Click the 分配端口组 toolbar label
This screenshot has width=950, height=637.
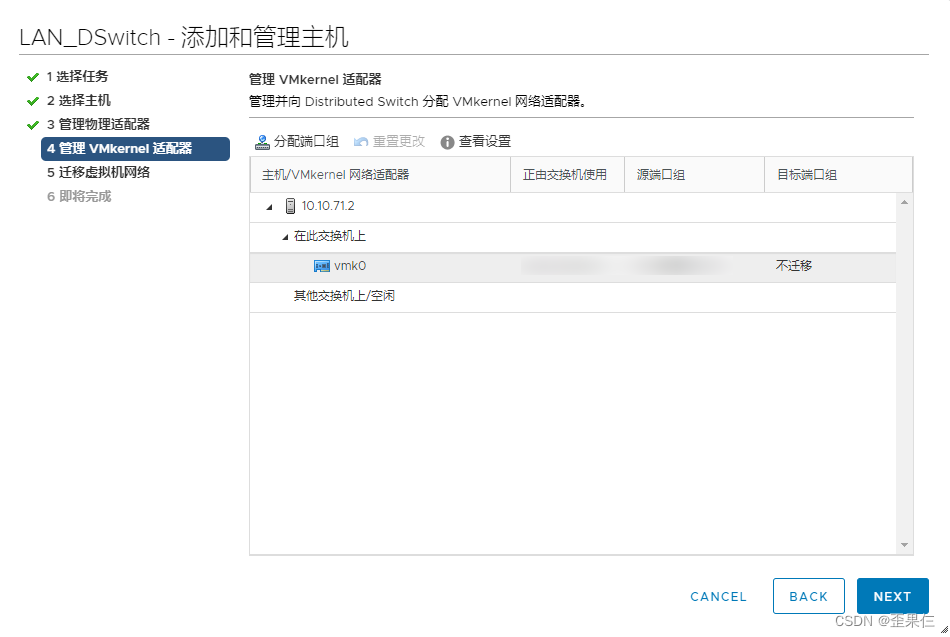coord(306,141)
